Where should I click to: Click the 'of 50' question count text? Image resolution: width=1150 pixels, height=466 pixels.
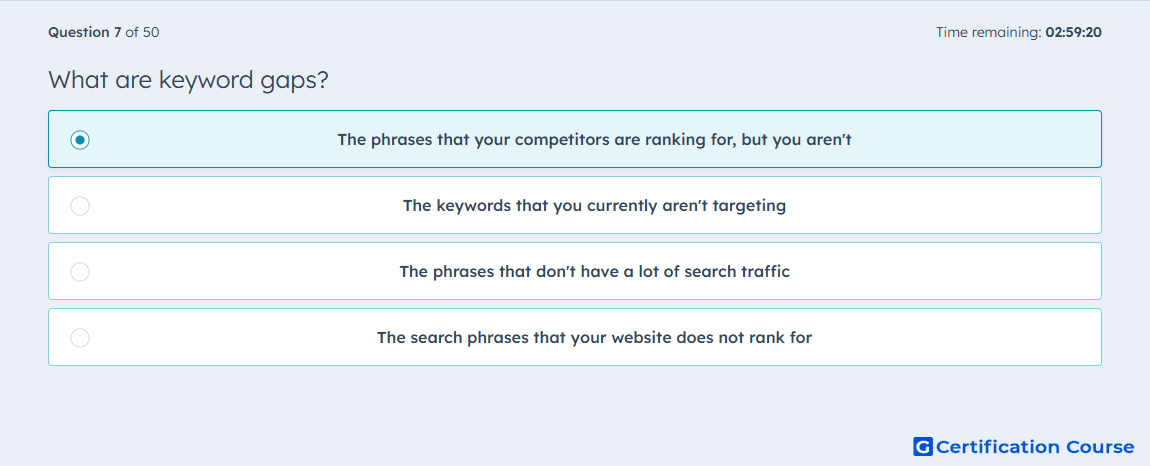142,32
